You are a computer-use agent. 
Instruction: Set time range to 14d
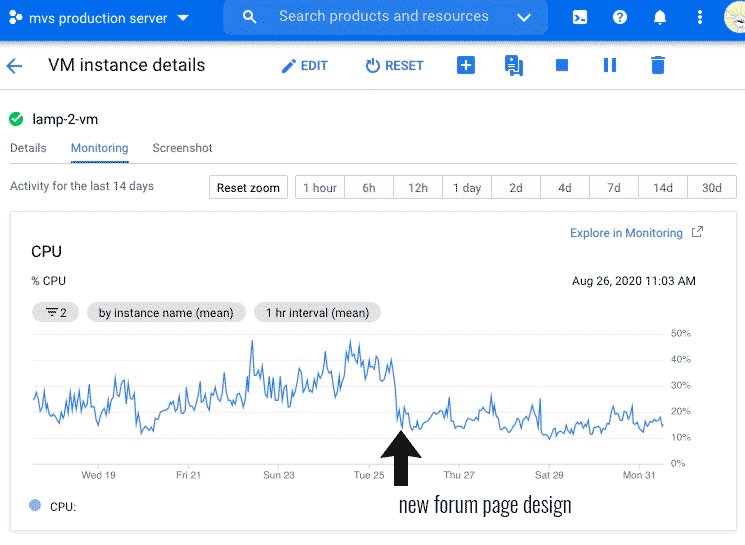pyautogui.click(x=663, y=188)
